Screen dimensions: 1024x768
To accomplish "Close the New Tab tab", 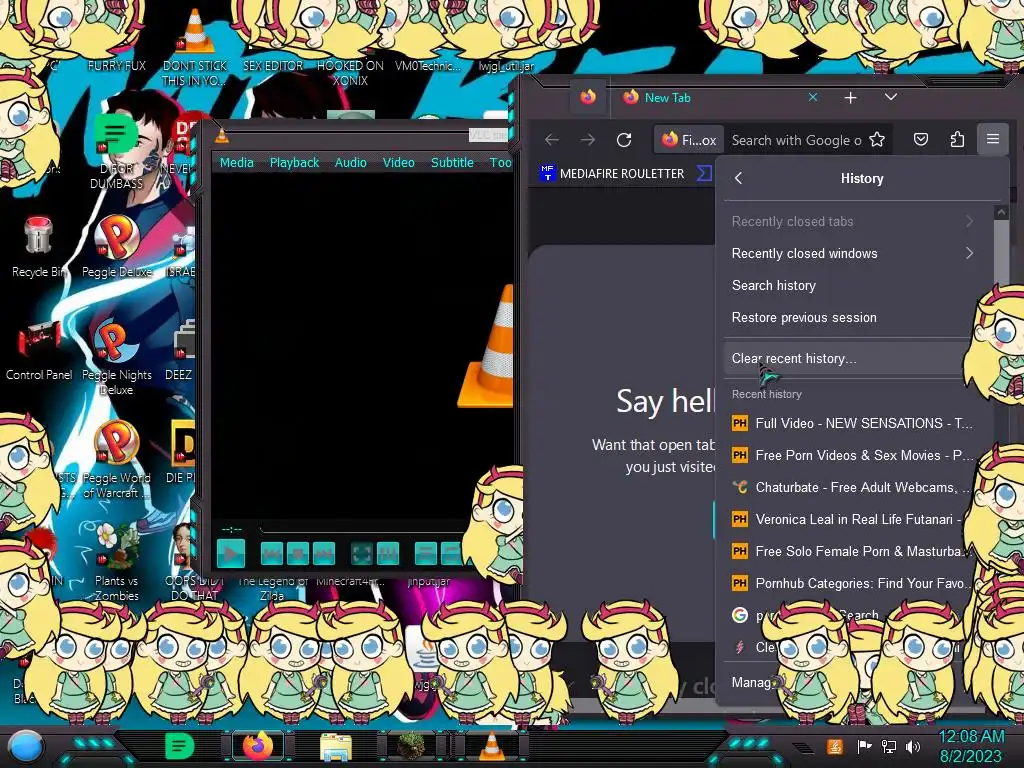I will (x=813, y=97).
